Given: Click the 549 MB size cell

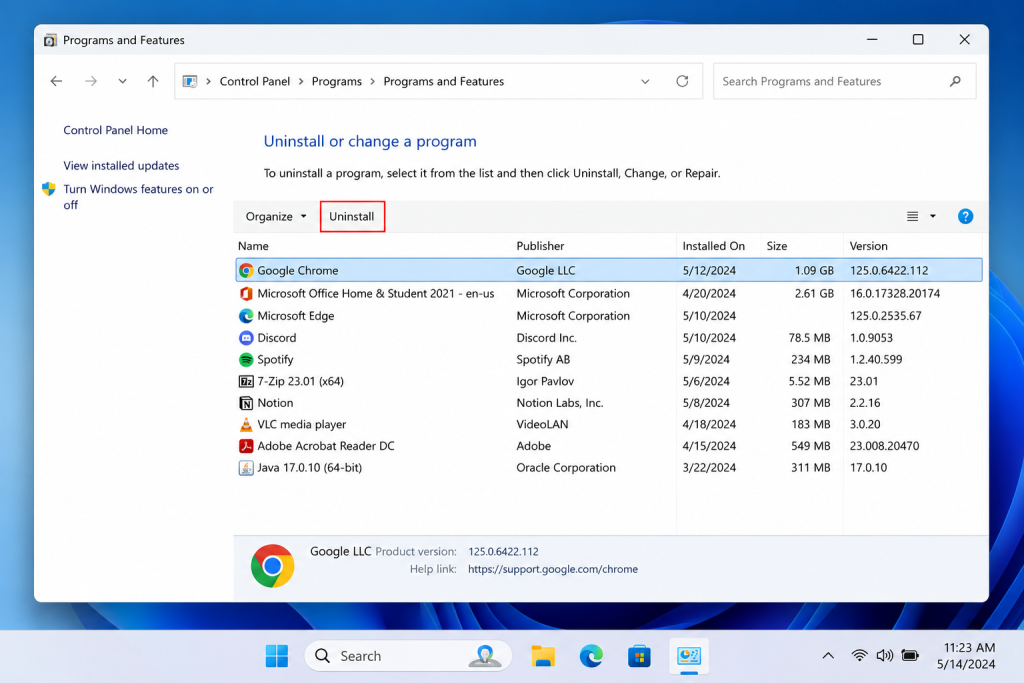Looking at the screenshot, I should [810, 446].
